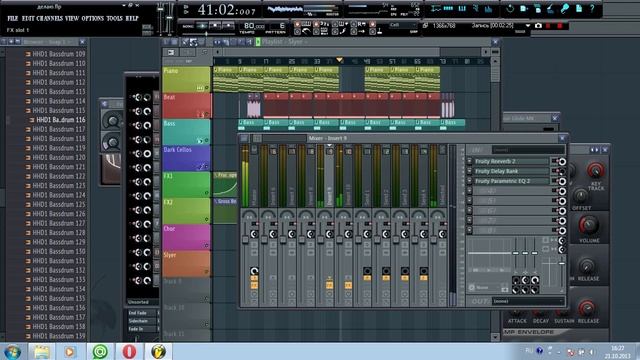Open Opera from the taskbar
Image resolution: width=640 pixels, height=360 pixels.
point(129,351)
